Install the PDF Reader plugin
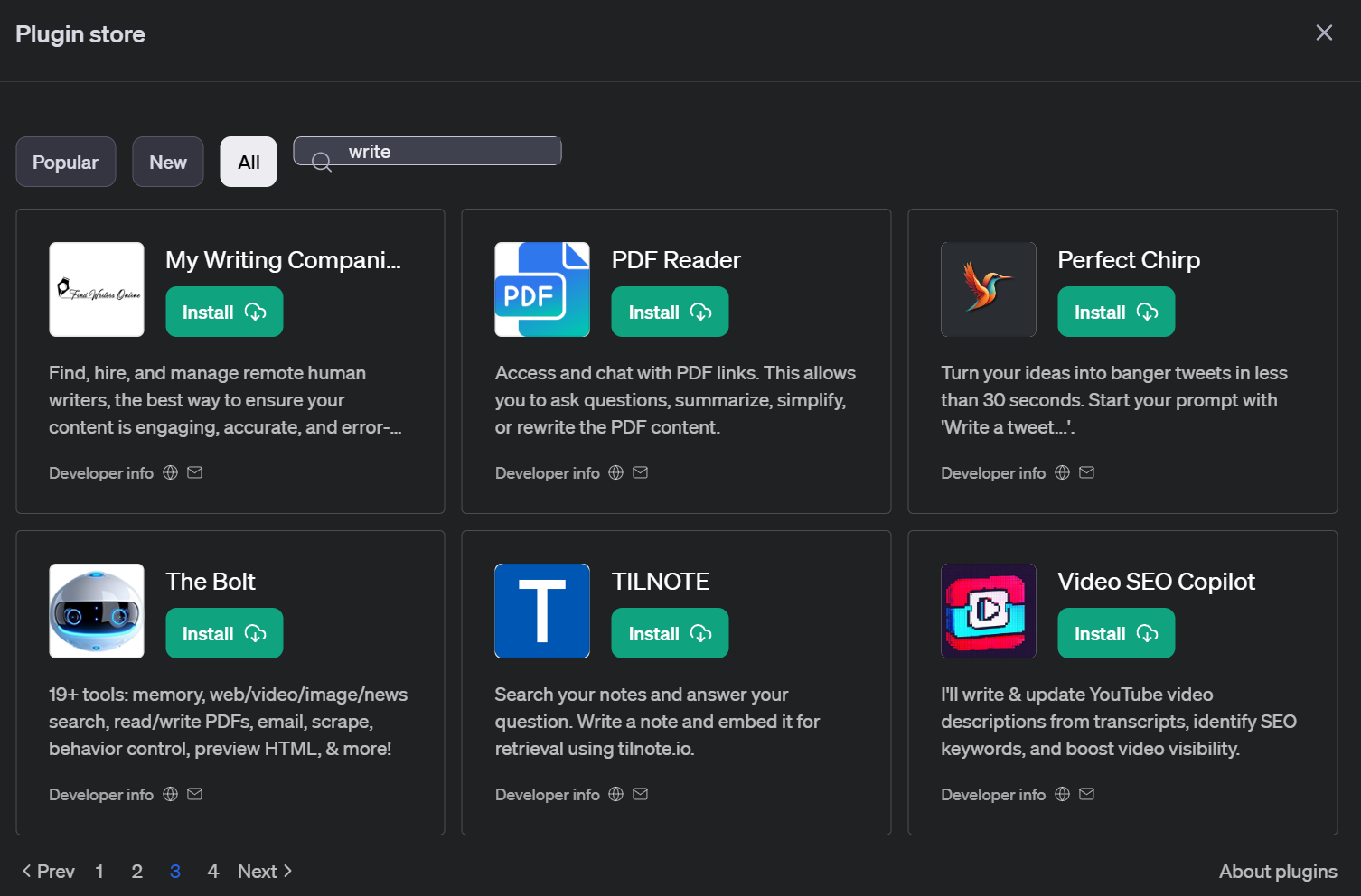 click(x=670, y=313)
